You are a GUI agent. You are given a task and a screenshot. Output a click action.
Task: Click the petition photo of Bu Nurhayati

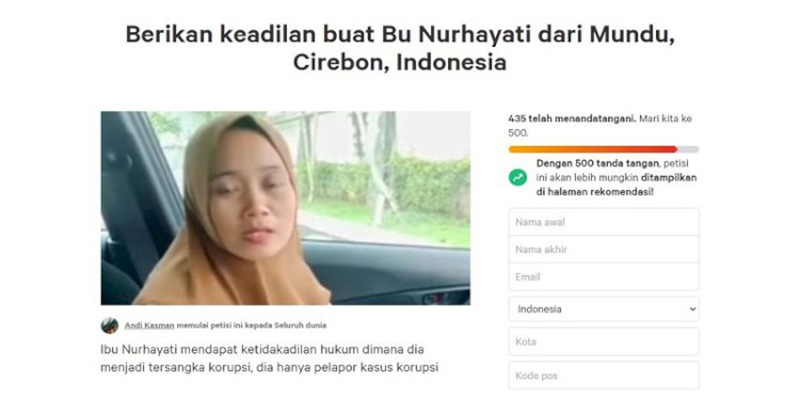285,208
